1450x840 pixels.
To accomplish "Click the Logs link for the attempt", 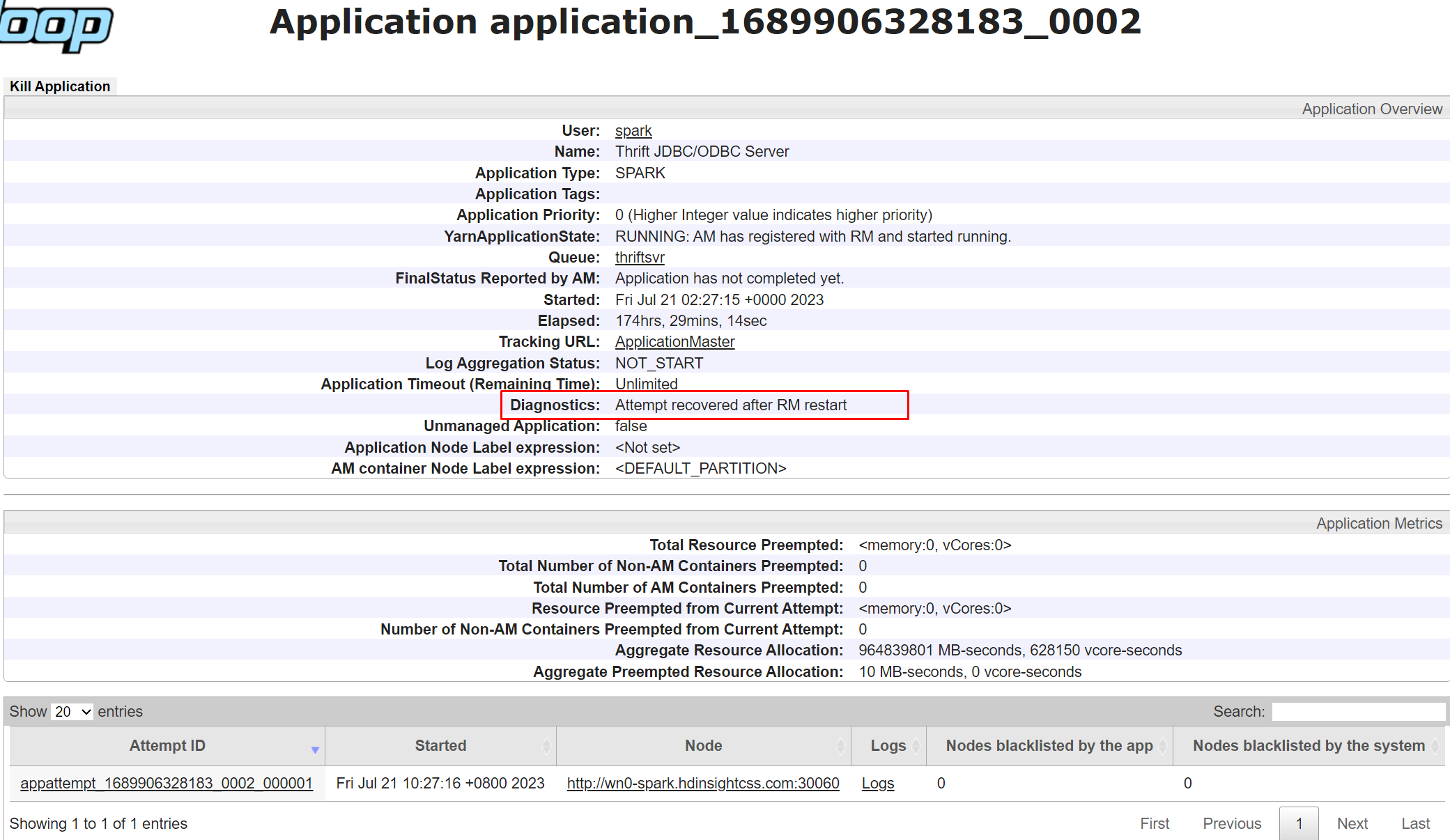I will point(875,783).
